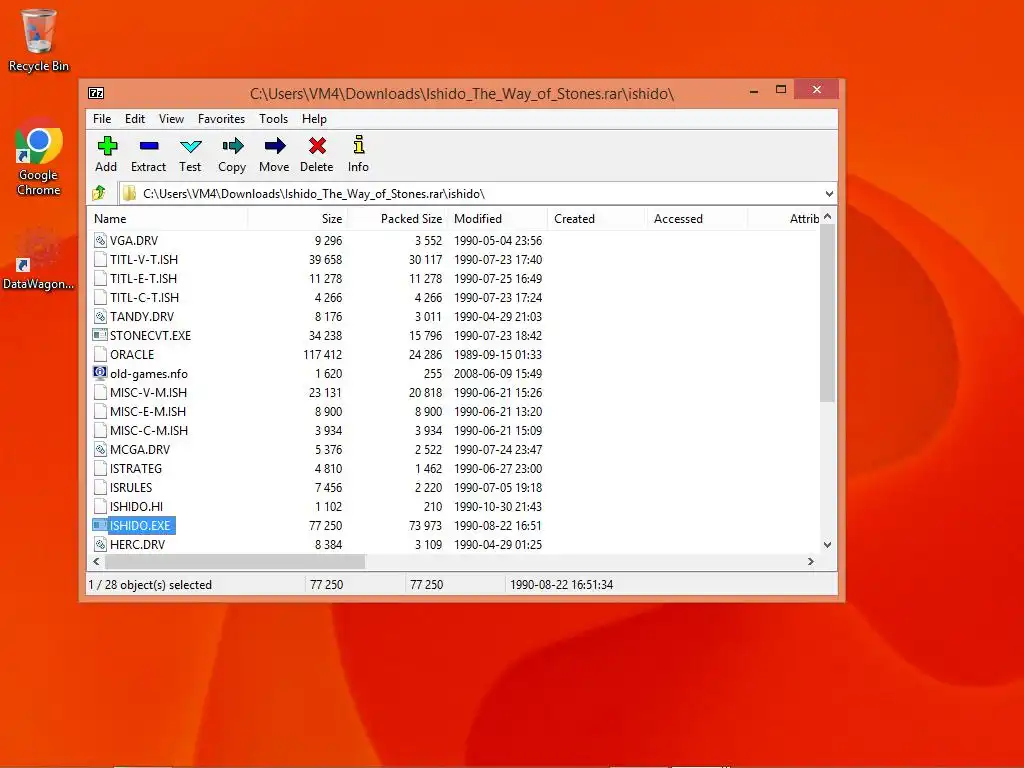Select the VGA.DRV file icon
Screen dimensions: 1024x768
(100, 240)
